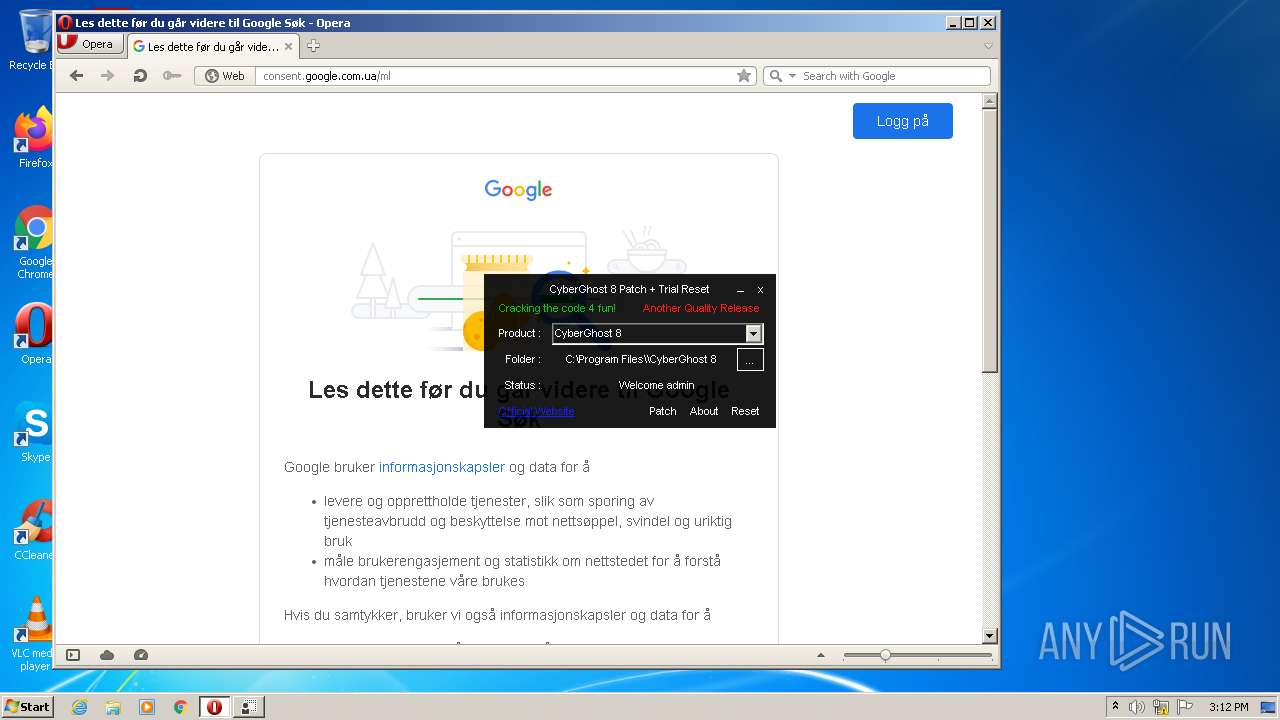This screenshot has height=720, width=1280.
Task: Open the Wand password key icon
Action: 171,76
